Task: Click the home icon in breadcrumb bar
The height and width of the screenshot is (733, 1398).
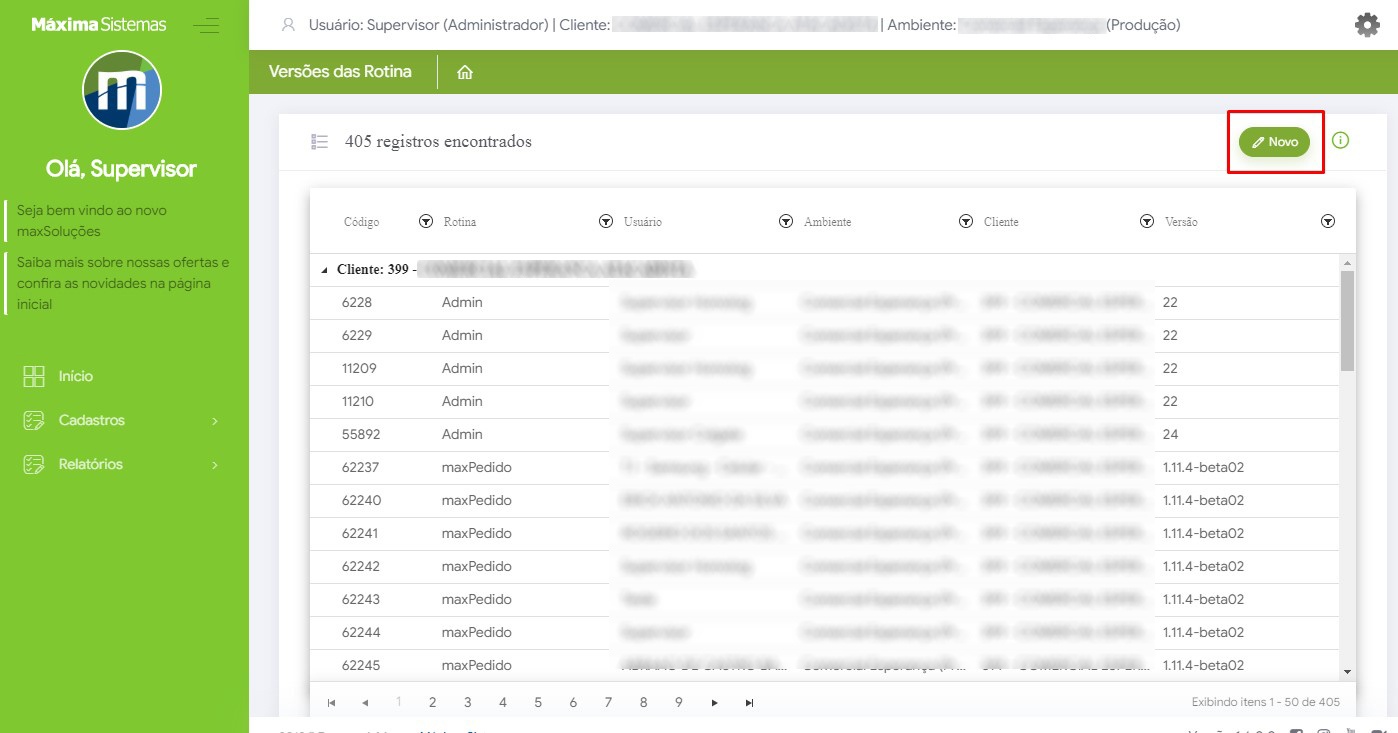Action: [464, 73]
